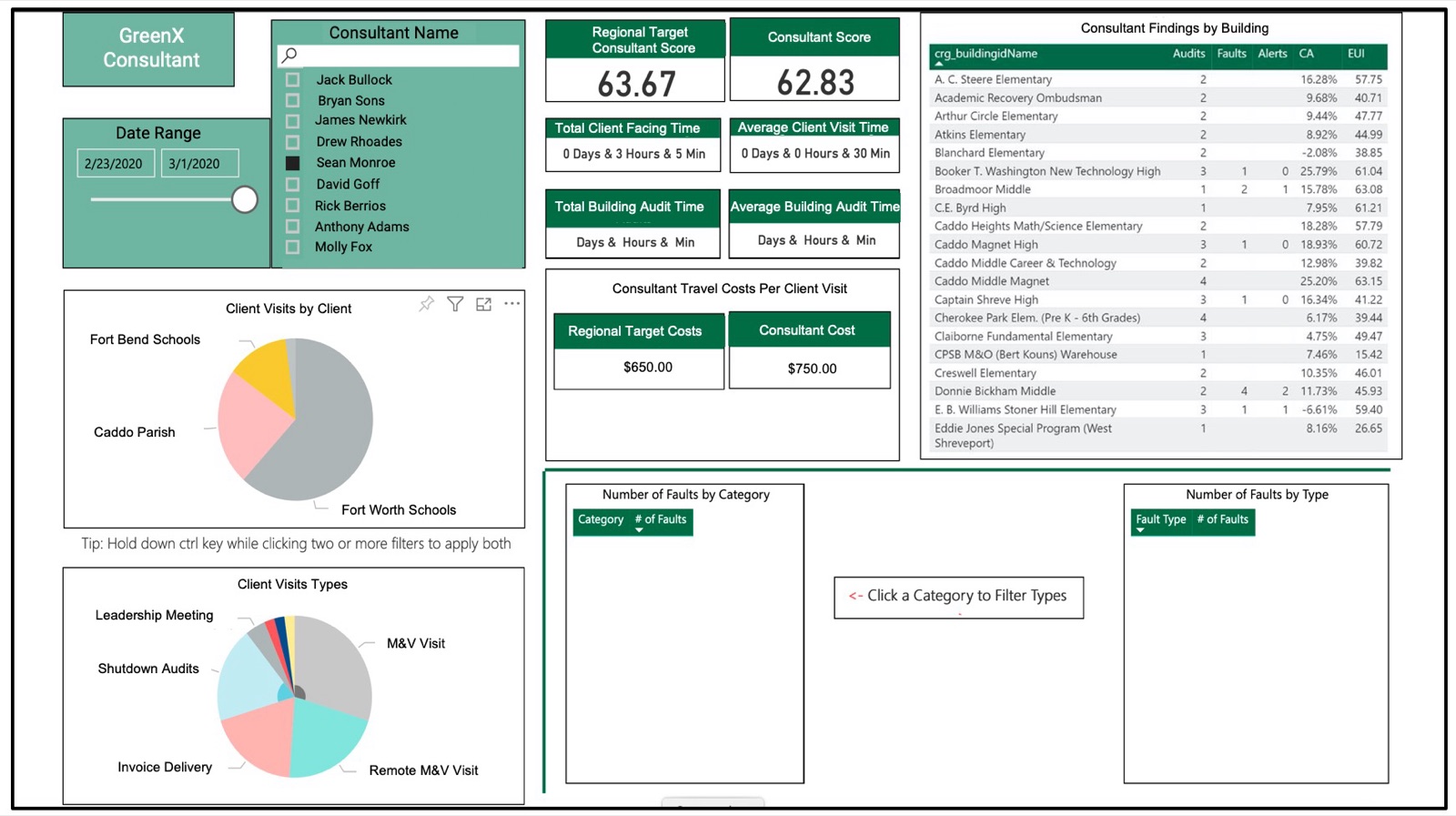Sort faults table by Category header
Viewport: 1456px width, 816px height.
601,519
